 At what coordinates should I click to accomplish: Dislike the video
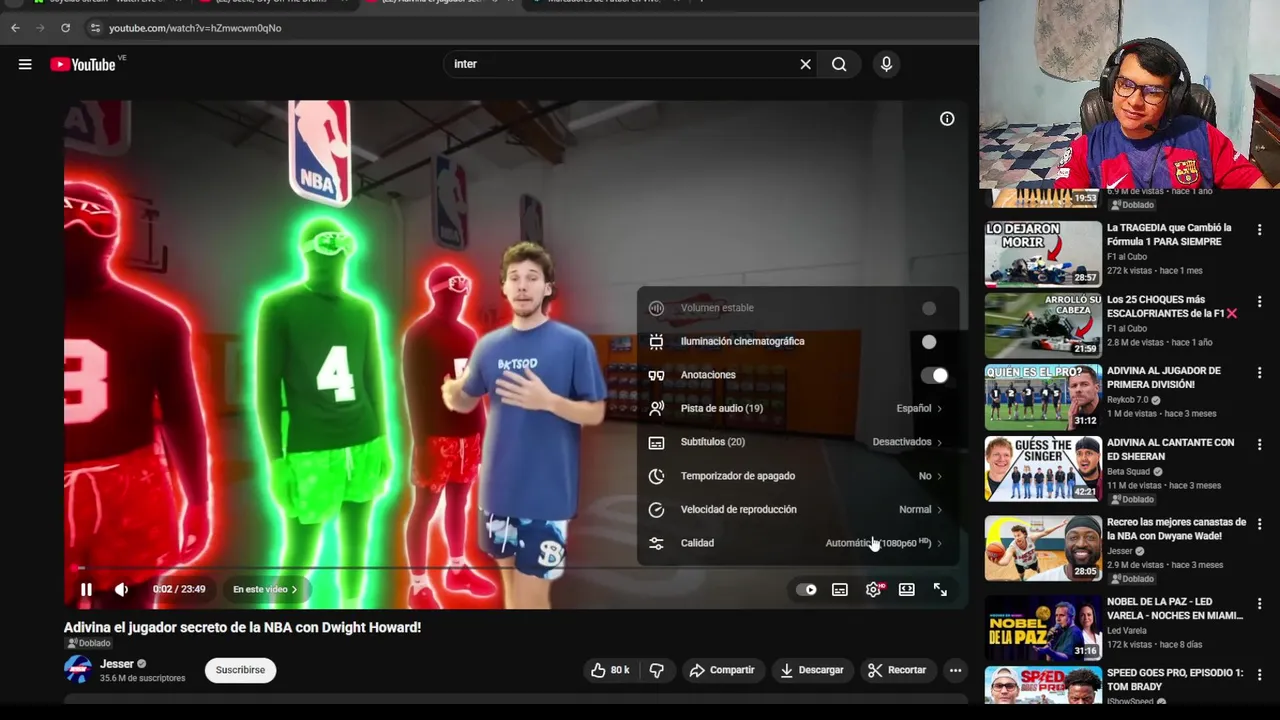pyautogui.click(x=657, y=670)
